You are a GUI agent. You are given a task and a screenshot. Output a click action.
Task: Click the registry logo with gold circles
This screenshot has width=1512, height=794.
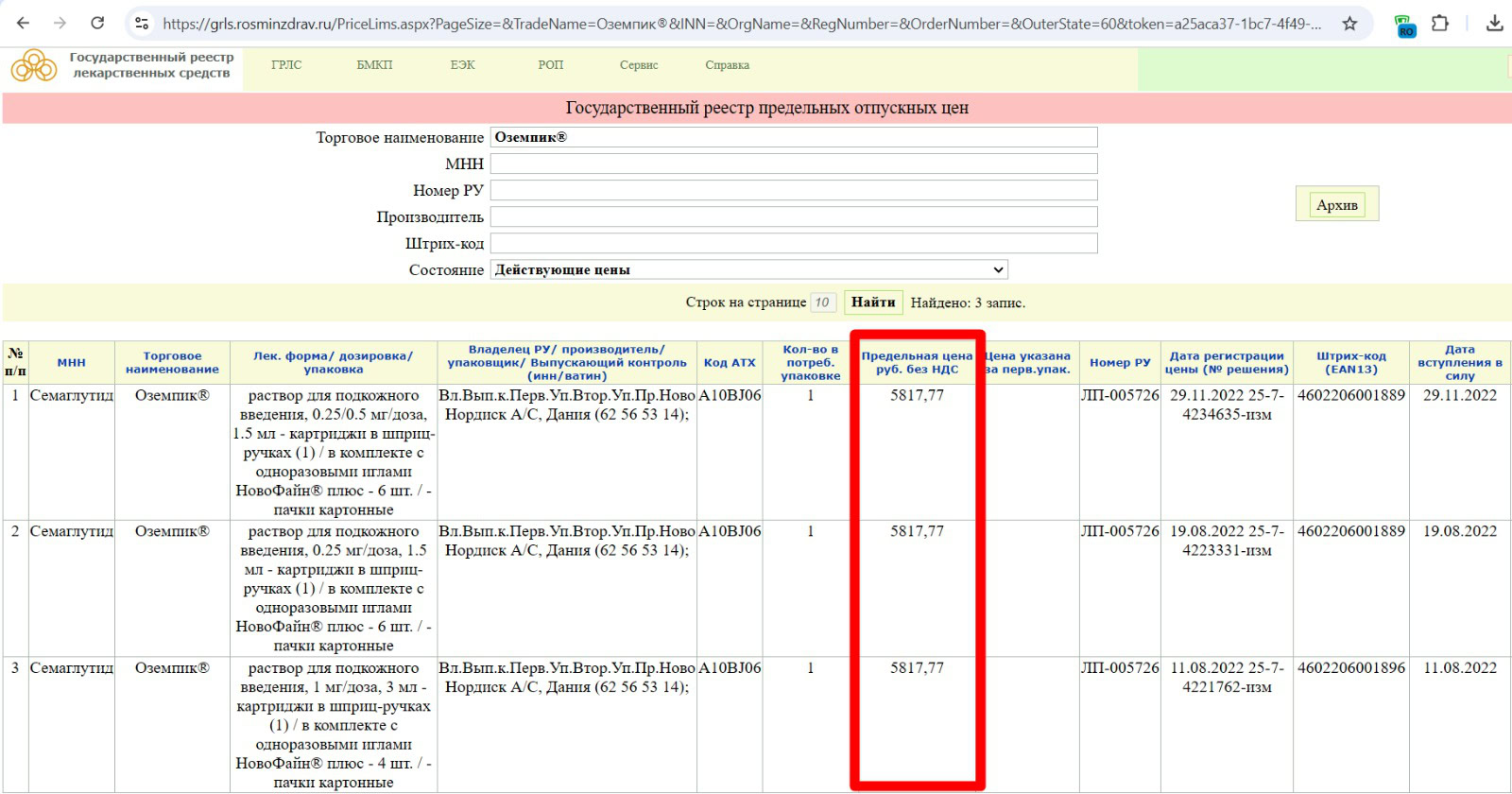click(34, 66)
